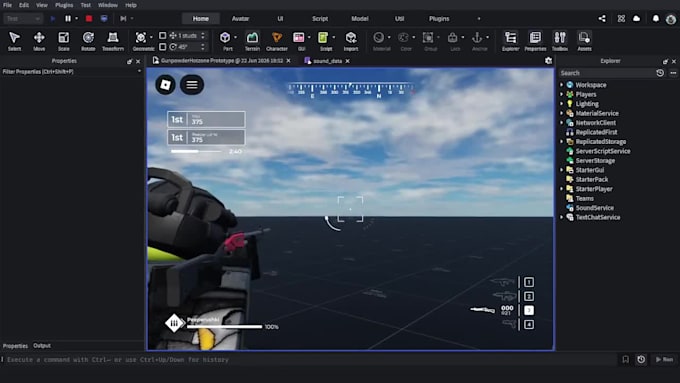
Task: Open the Assets manager
Action: [x=584, y=41]
